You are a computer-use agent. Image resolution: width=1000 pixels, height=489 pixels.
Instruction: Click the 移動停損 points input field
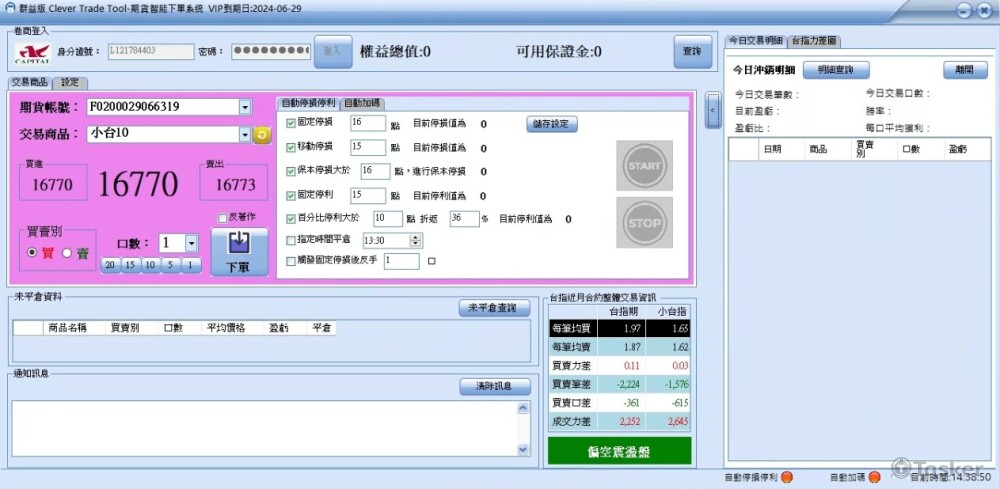368,147
